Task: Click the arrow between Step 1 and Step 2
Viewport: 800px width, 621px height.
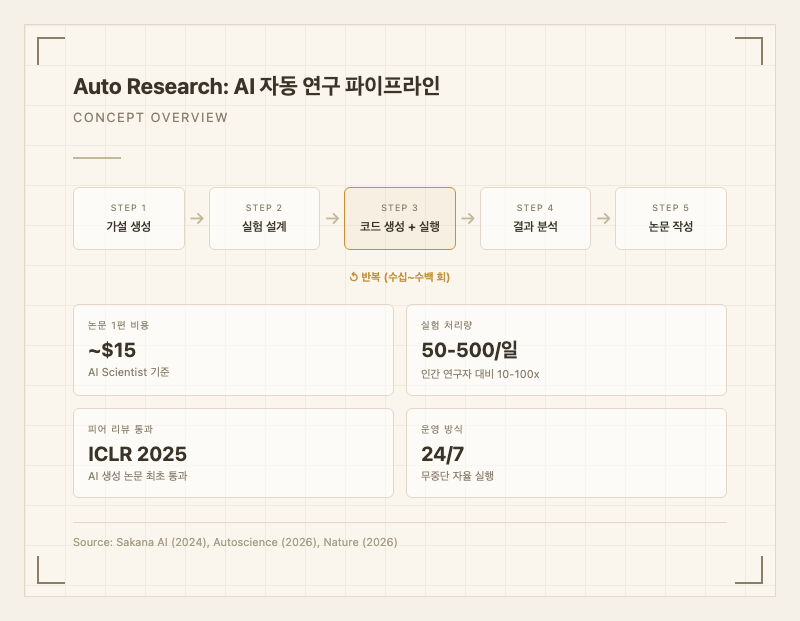Action: 197,218
